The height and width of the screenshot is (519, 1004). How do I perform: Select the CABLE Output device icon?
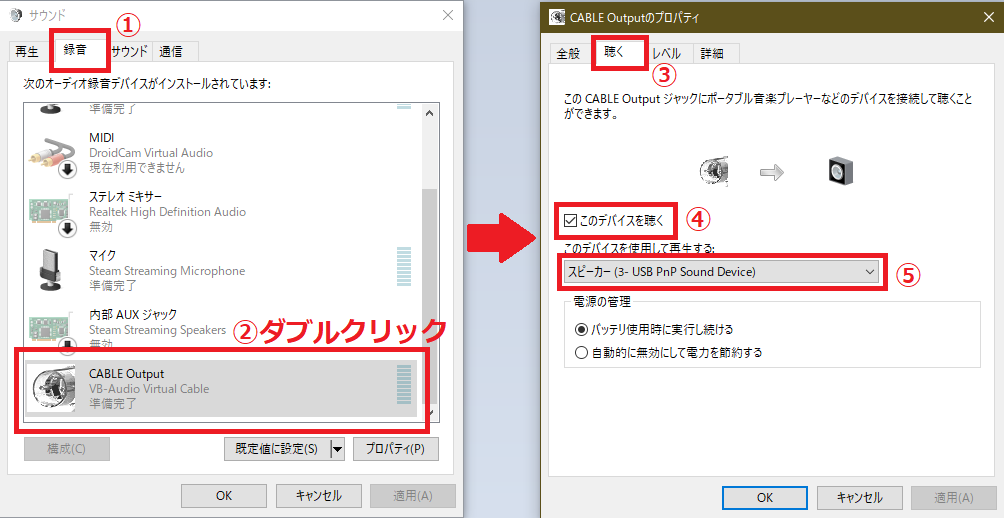tap(53, 388)
